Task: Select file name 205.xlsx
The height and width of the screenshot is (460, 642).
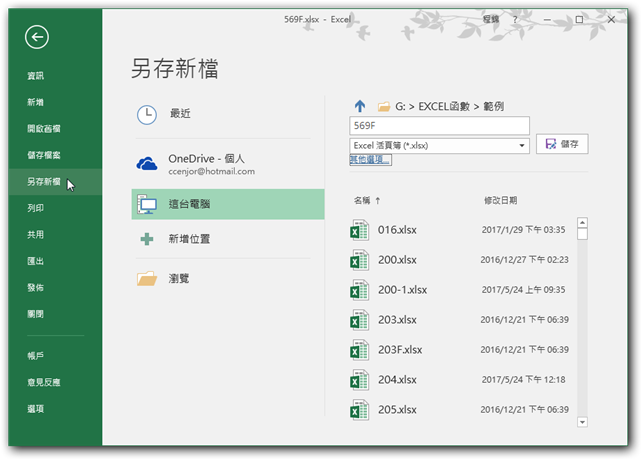Action: [397, 410]
